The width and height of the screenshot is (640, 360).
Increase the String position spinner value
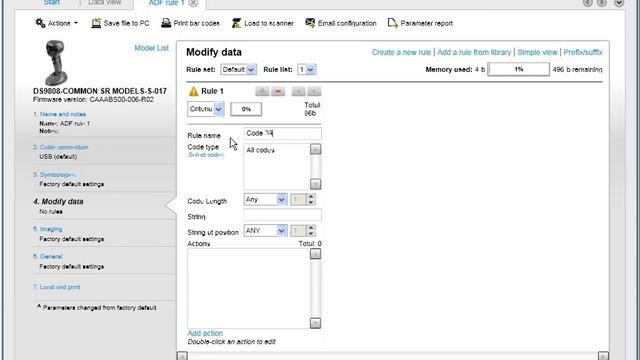click(311, 228)
